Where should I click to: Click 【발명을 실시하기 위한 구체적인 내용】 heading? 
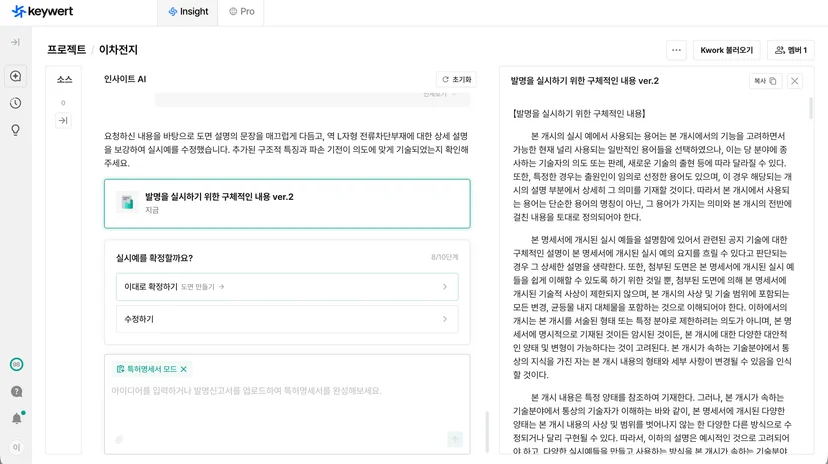point(579,113)
